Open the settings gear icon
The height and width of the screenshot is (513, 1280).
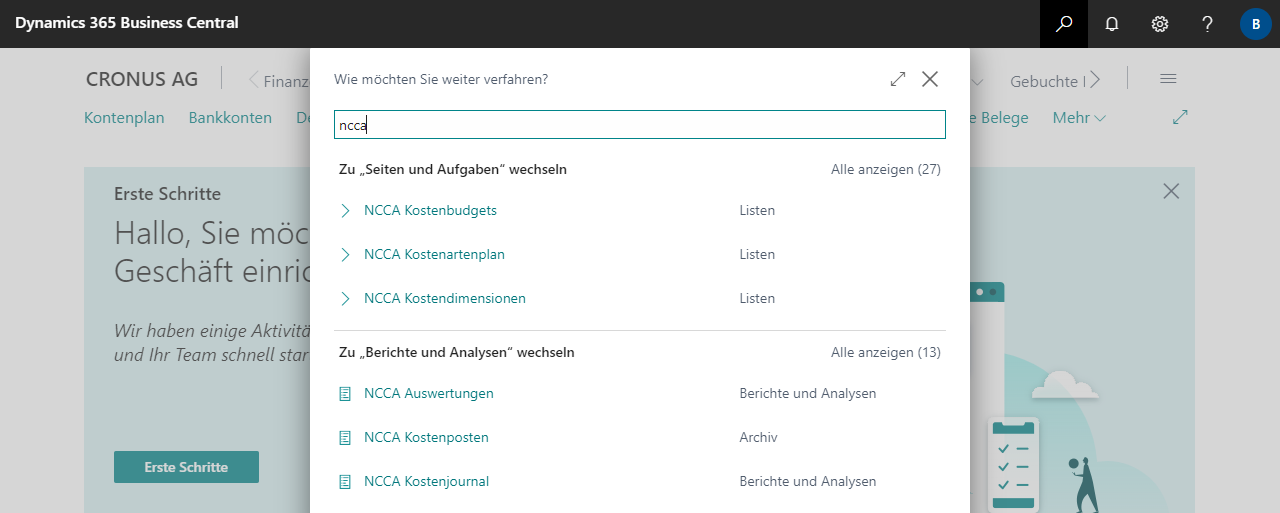1160,23
